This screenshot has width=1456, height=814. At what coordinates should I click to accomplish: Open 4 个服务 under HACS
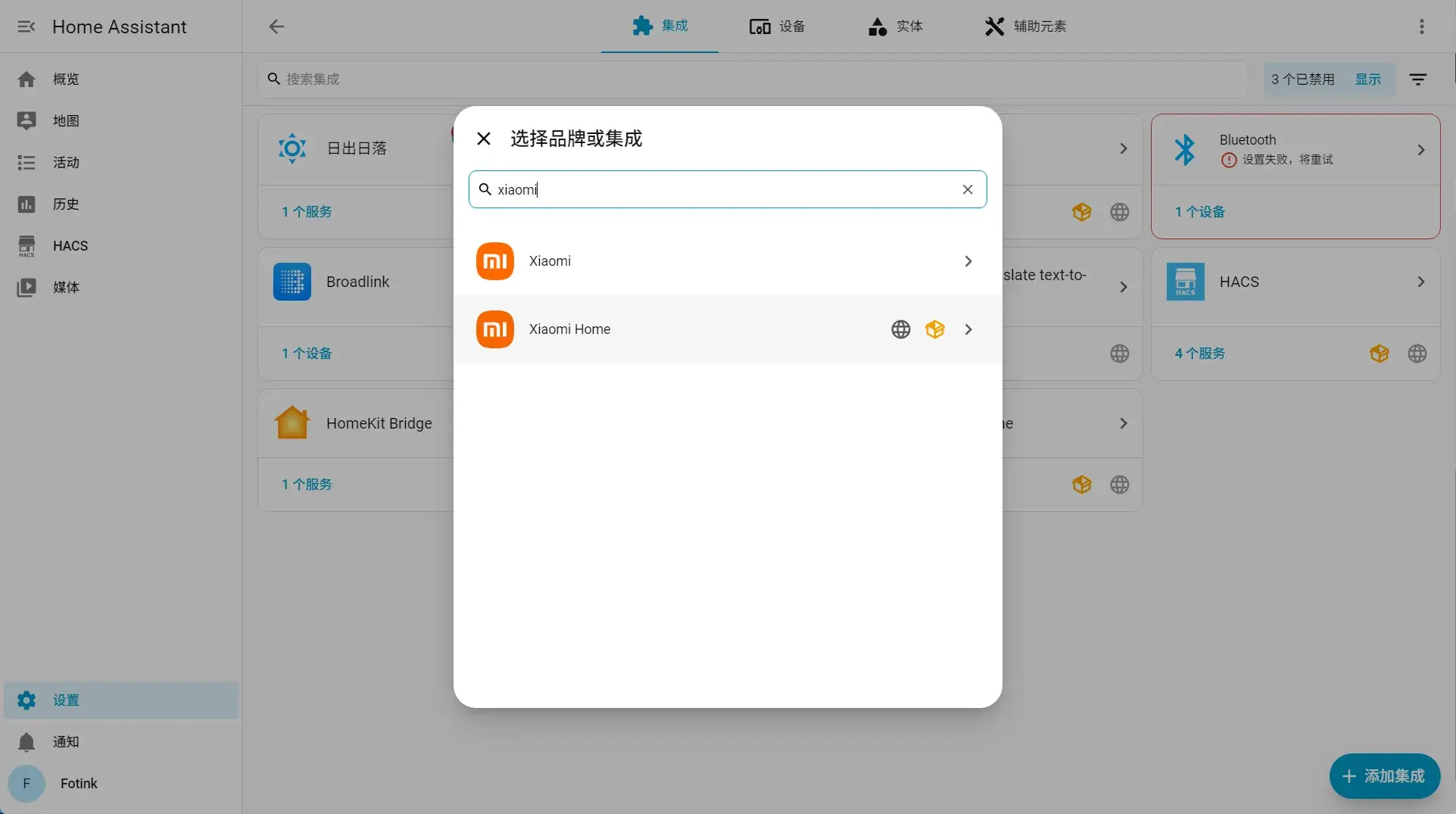[1200, 354]
